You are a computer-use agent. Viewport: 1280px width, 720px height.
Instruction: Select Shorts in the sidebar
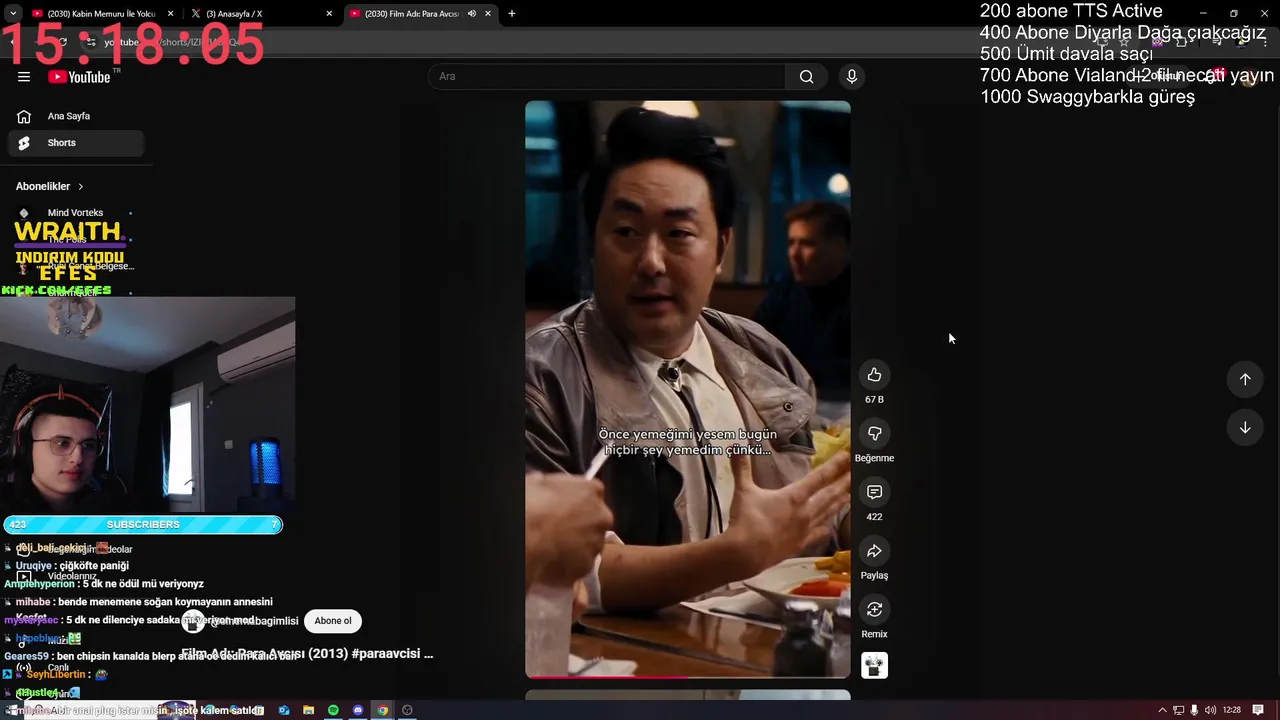coord(76,143)
